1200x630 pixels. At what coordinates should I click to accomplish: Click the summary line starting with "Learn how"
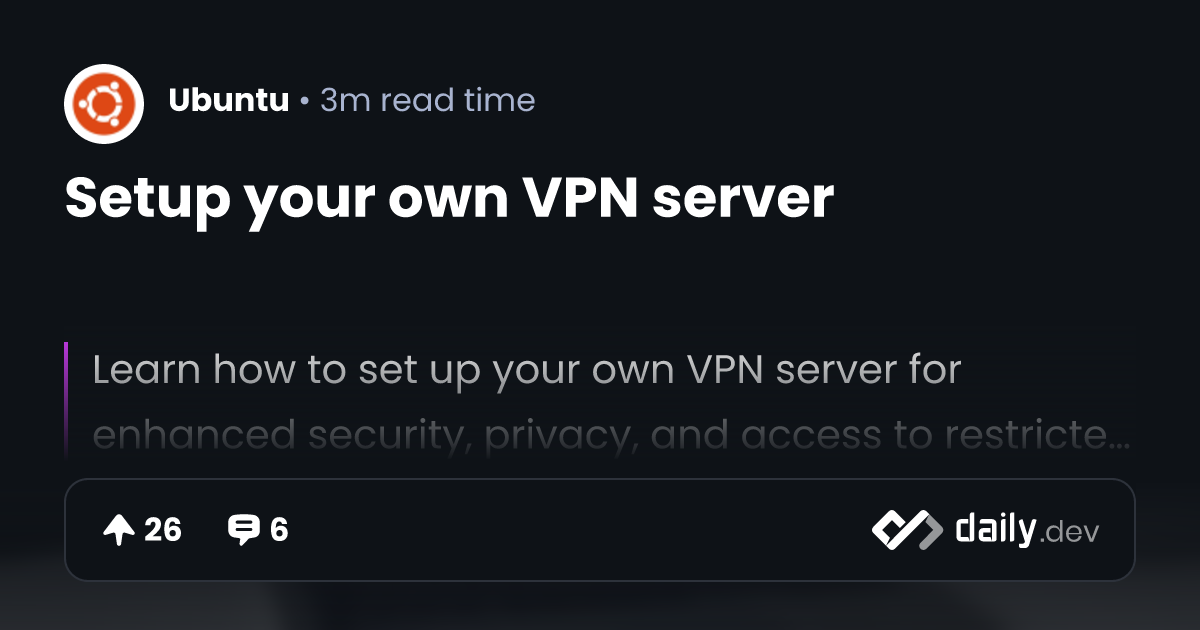click(x=527, y=371)
